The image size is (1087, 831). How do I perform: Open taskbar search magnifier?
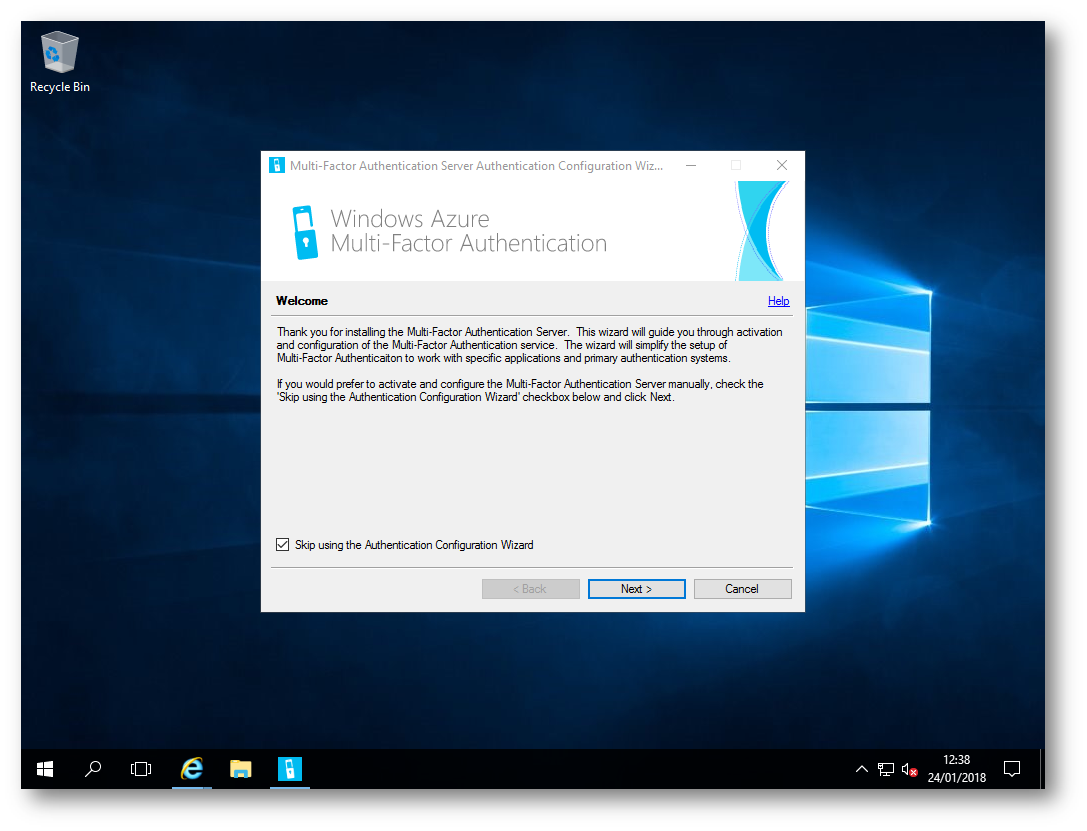tap(93, 769)
